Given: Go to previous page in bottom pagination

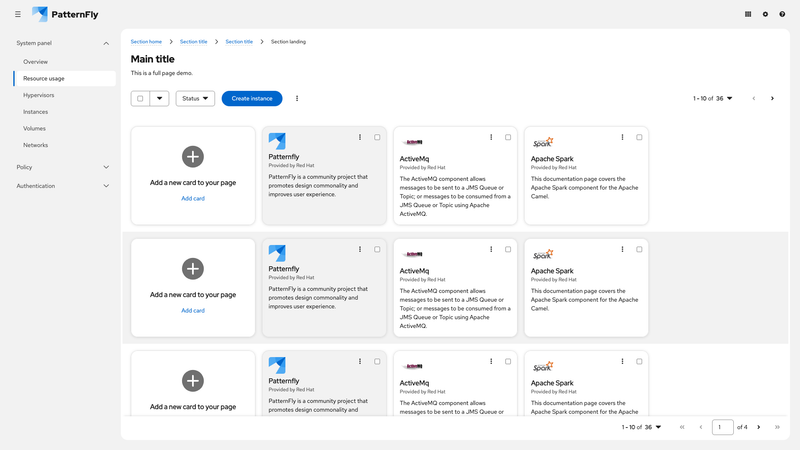Looking at the screenshot, I should [x=701, y=427].
